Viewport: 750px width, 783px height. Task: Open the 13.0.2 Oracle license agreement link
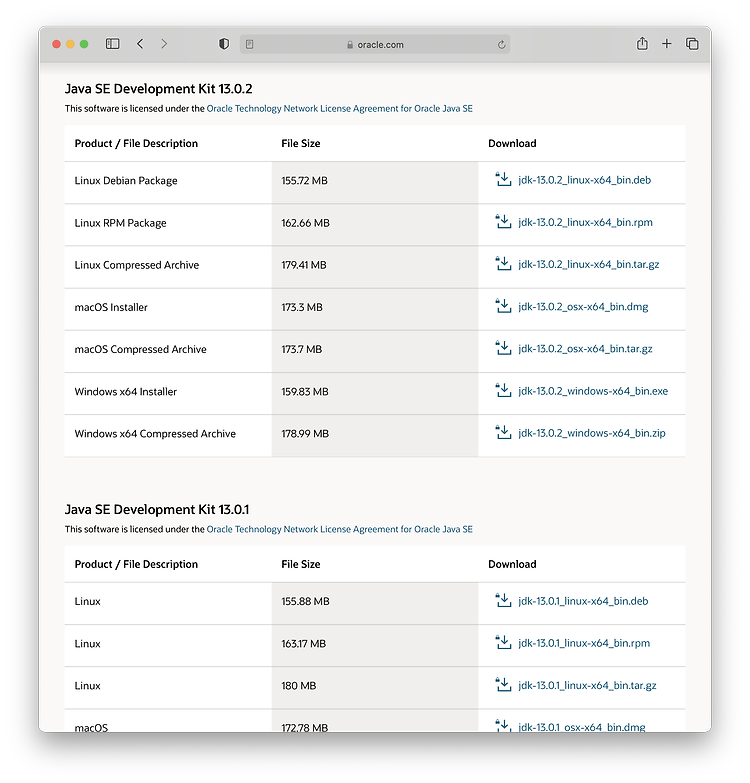pos(340,108)
